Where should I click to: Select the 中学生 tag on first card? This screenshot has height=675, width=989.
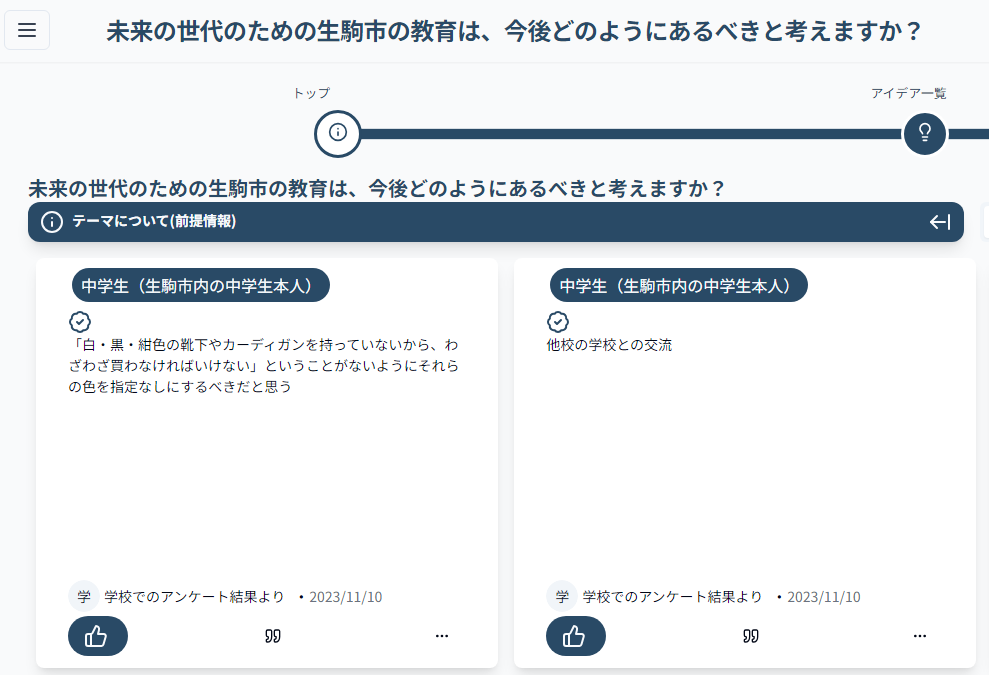[x=201, y=285]
